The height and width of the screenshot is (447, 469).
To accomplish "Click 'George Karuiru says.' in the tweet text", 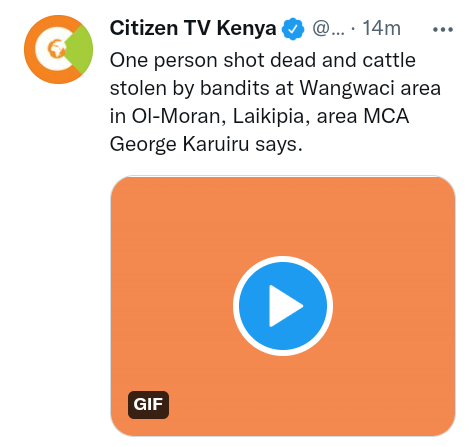I will pyautogui.click(x=206, y=145).
